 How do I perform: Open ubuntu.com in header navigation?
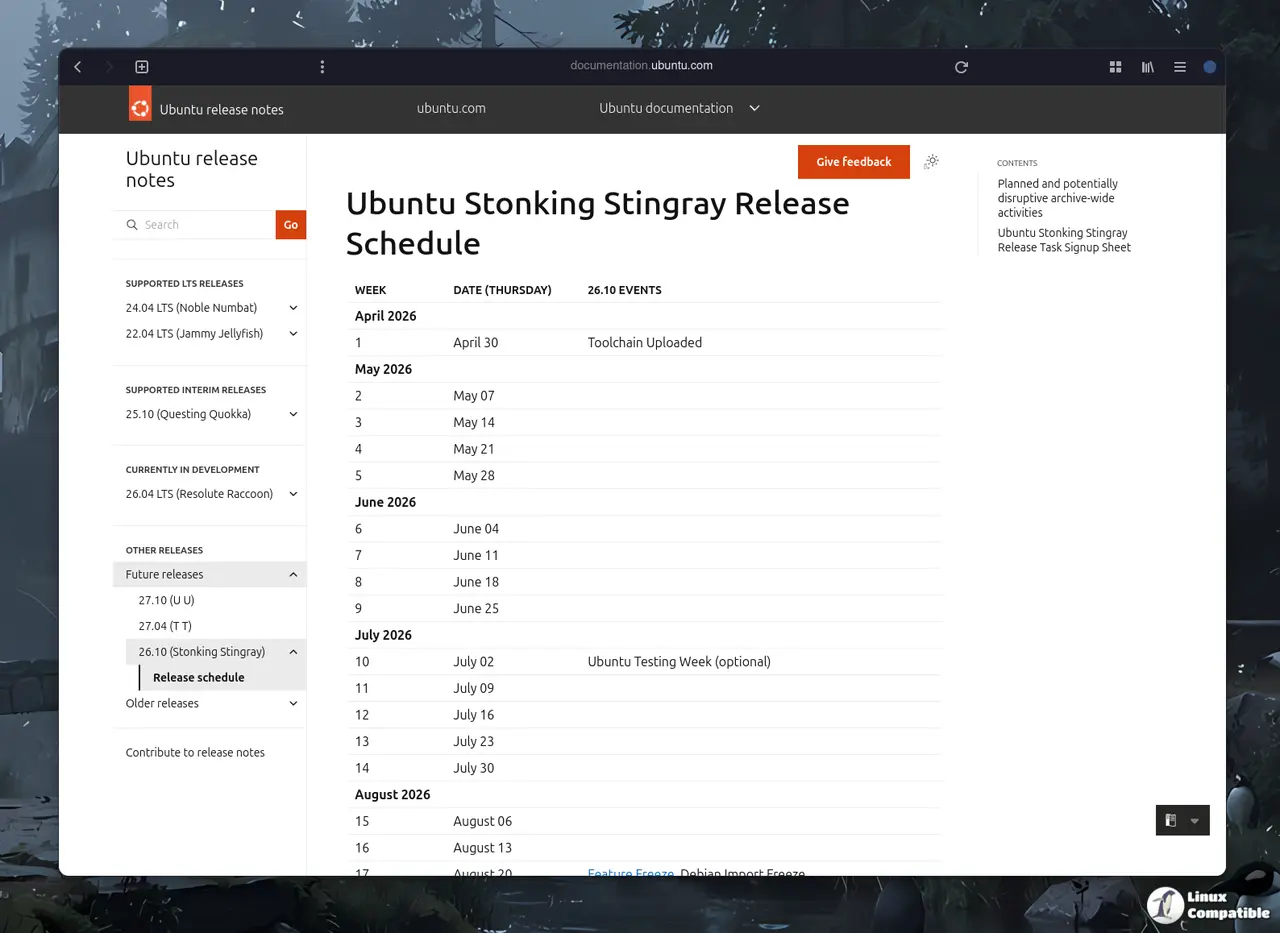point(451,108)
